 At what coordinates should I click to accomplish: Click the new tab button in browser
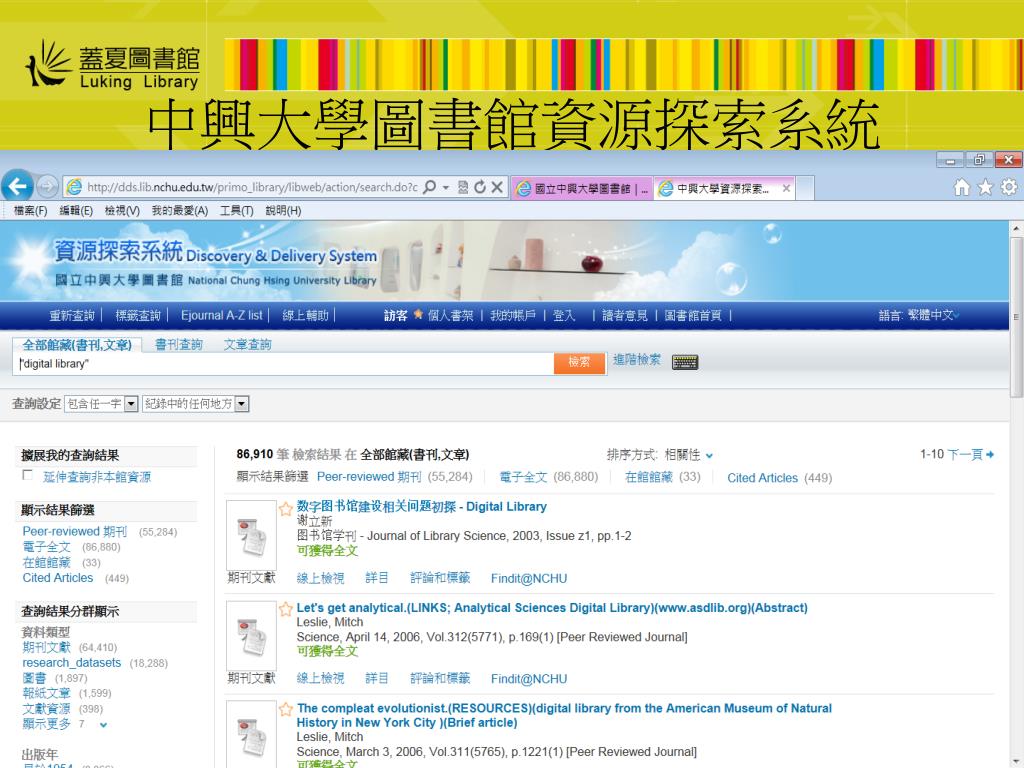click(x=805, y=188)
